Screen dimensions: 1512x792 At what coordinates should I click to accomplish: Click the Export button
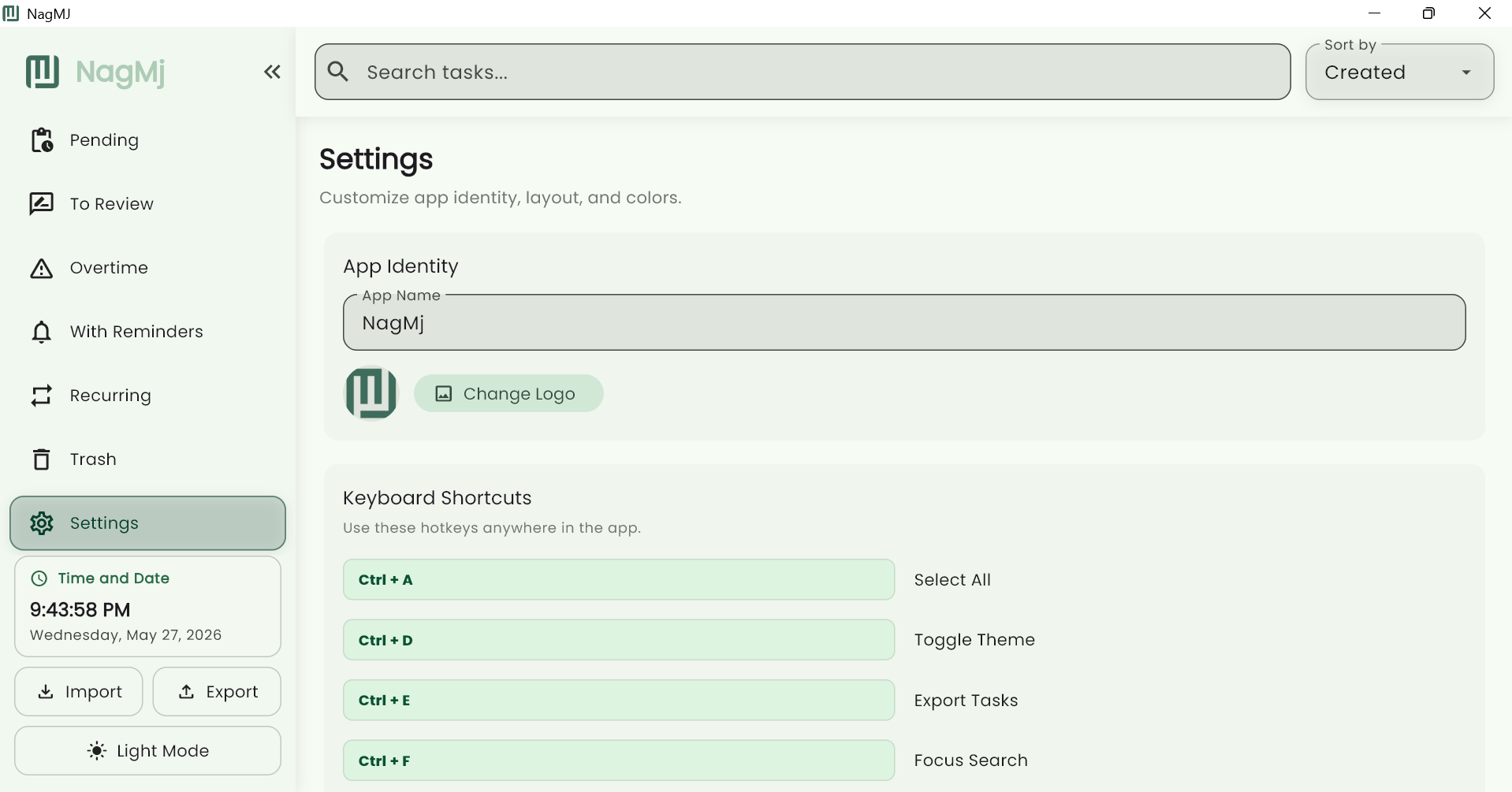pos(217,692)
